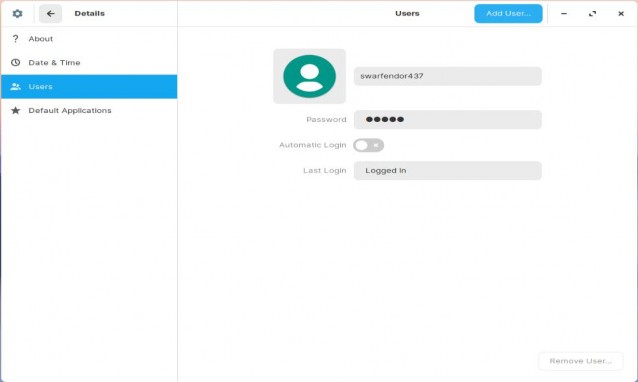The width and height of the screenshot is (638, 382).
Task: Change the teal user avatar picture
Action: (x=309, y=76)
